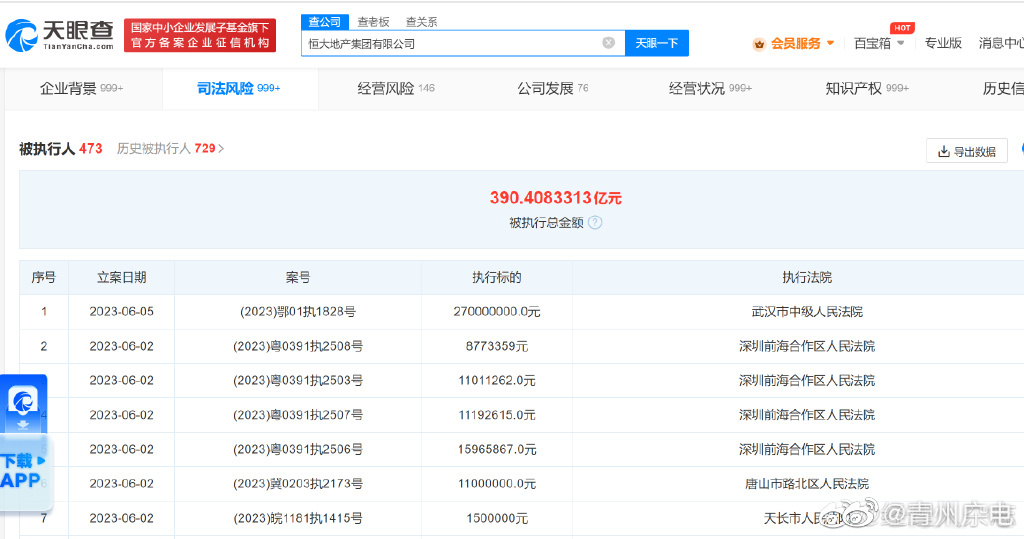Click case number (2023)粤0391执2506号
Image resolution: width=1024 pixels, height=539 pixels.
click(298, 449)
